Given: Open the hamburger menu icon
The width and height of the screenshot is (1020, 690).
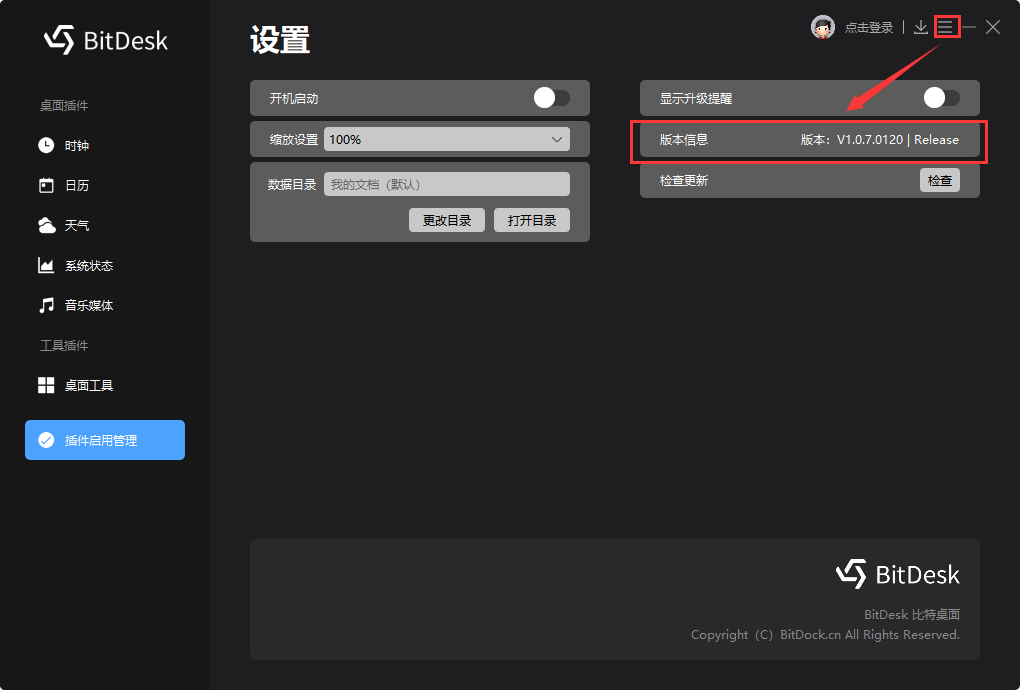Looking at the screenshot, I should click(x=946, y=27).
